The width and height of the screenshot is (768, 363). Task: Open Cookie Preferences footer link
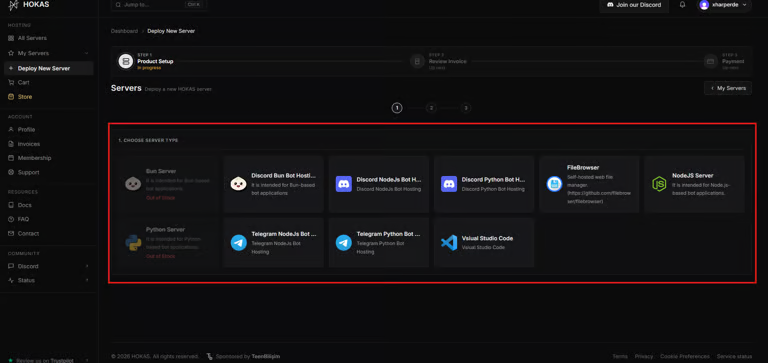[685, 356]
